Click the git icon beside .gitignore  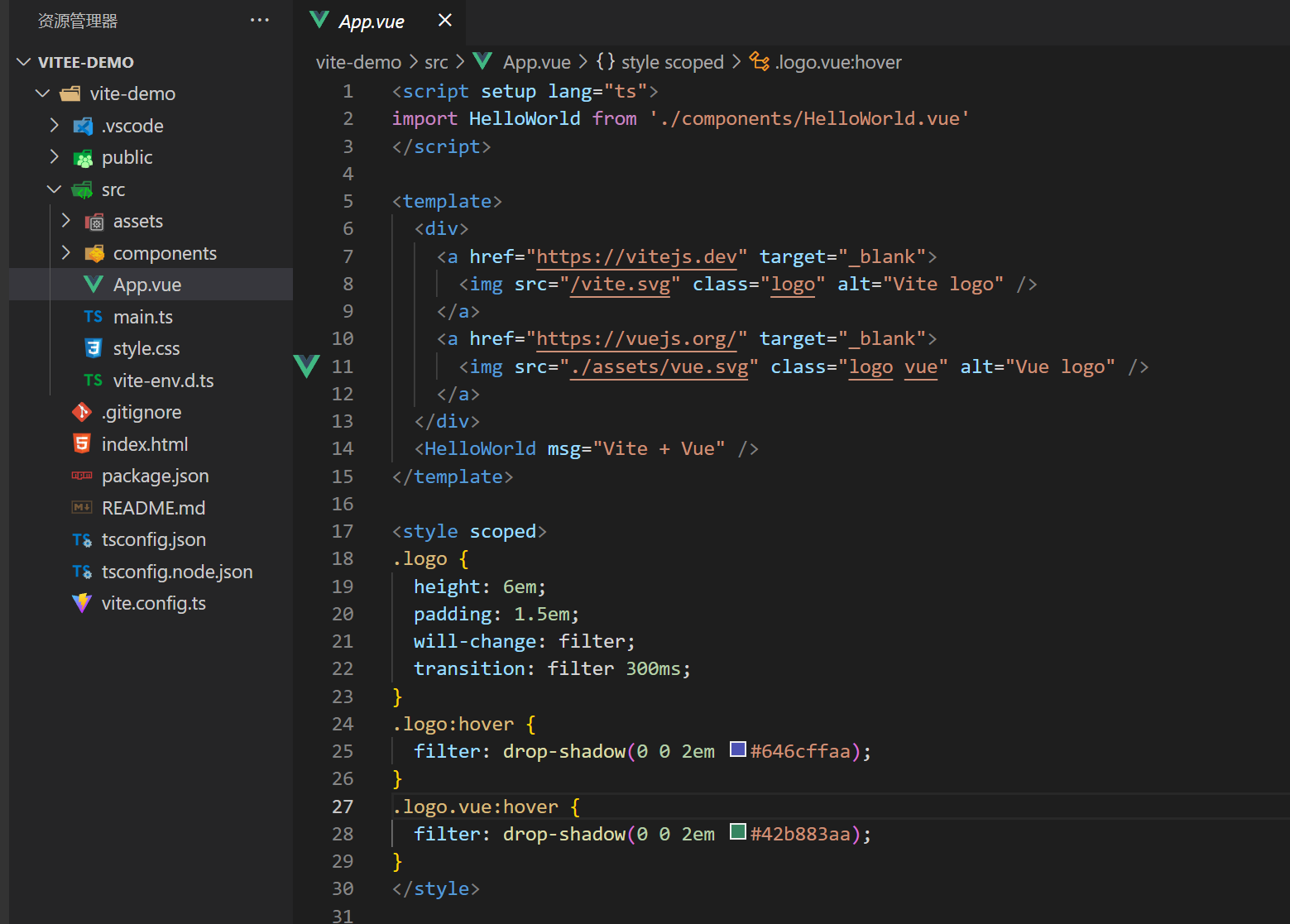(x=82, y=412)
